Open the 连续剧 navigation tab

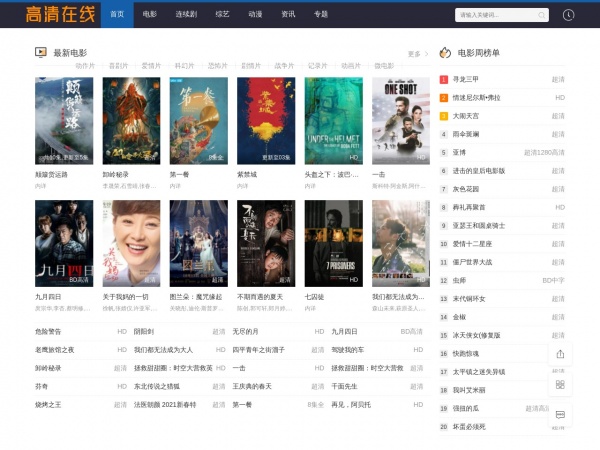[186, 15]
